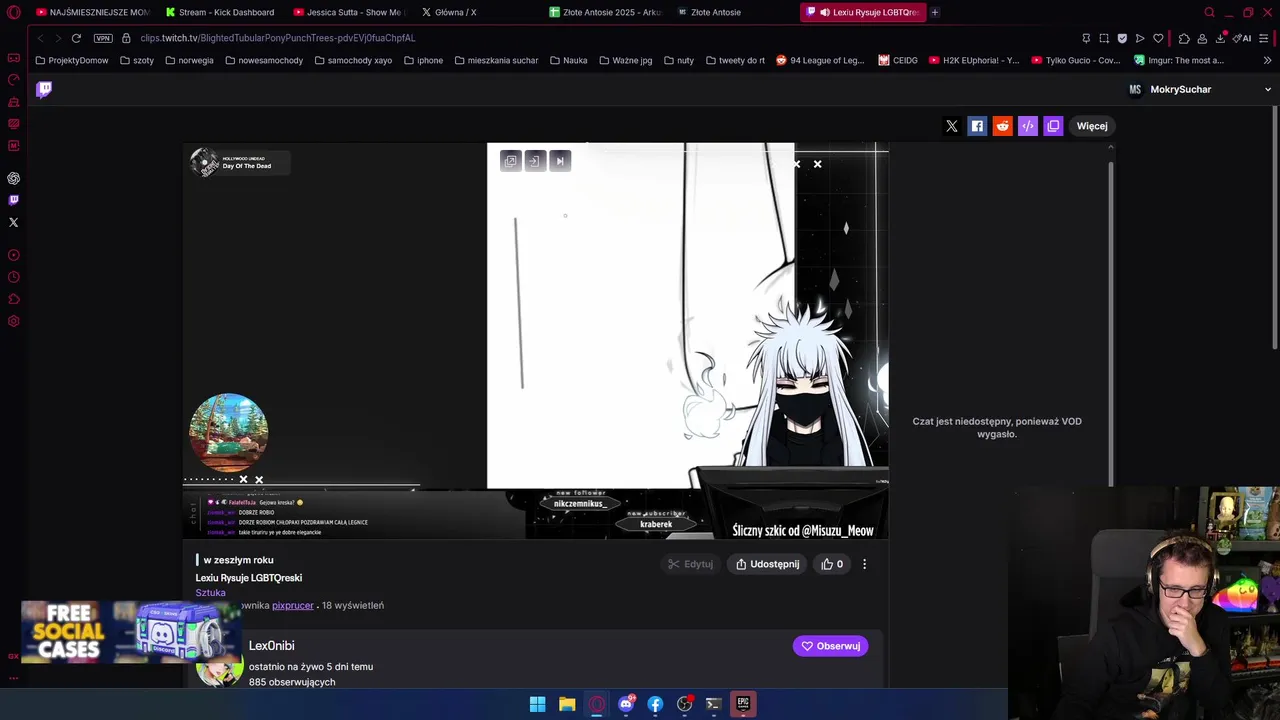The height and width of the screenshot is (720, 1280).
Task: Open File Explorer from taskbar
Action: (567, 704)
